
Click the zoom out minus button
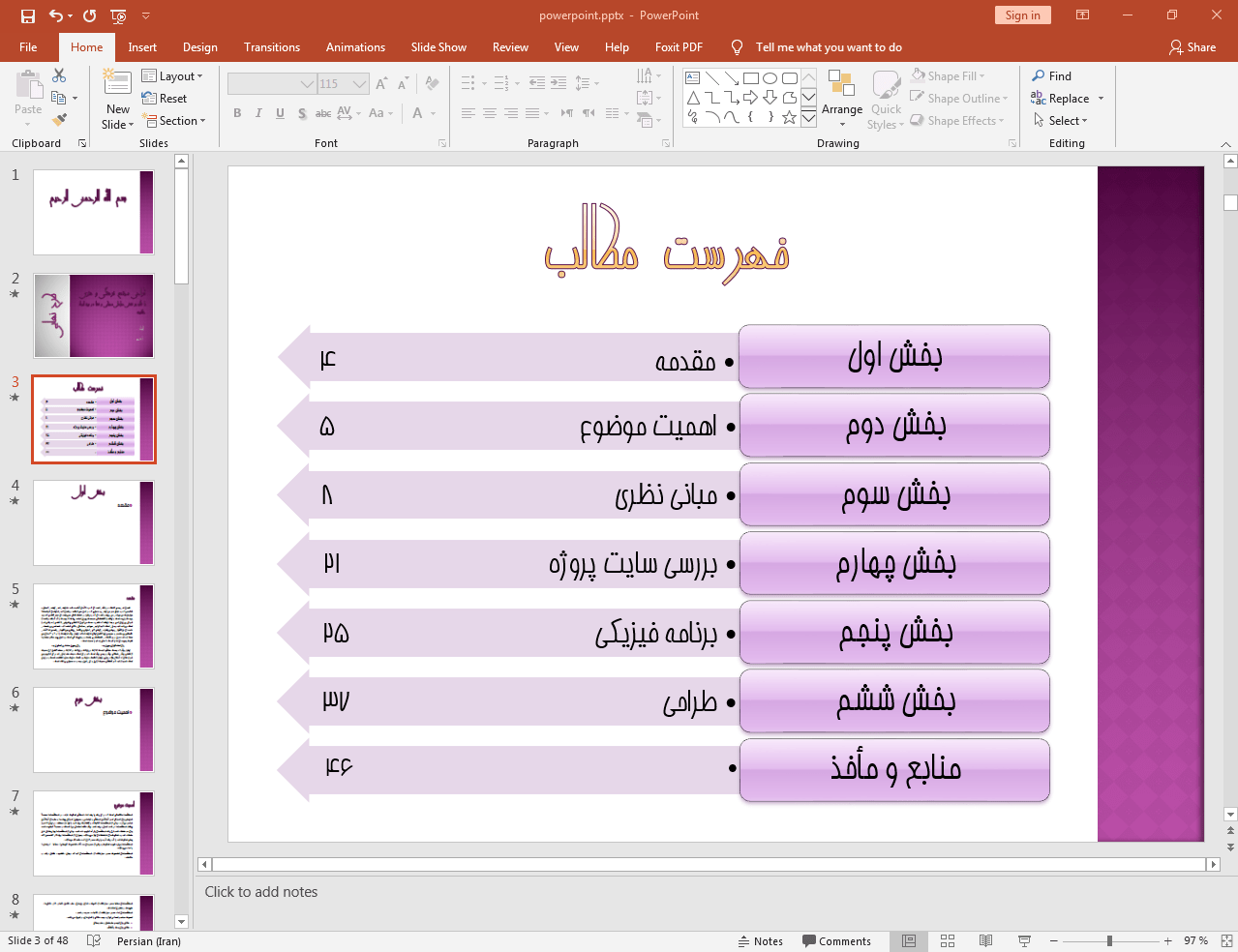pyautogui.click(x=1054, y=940)
